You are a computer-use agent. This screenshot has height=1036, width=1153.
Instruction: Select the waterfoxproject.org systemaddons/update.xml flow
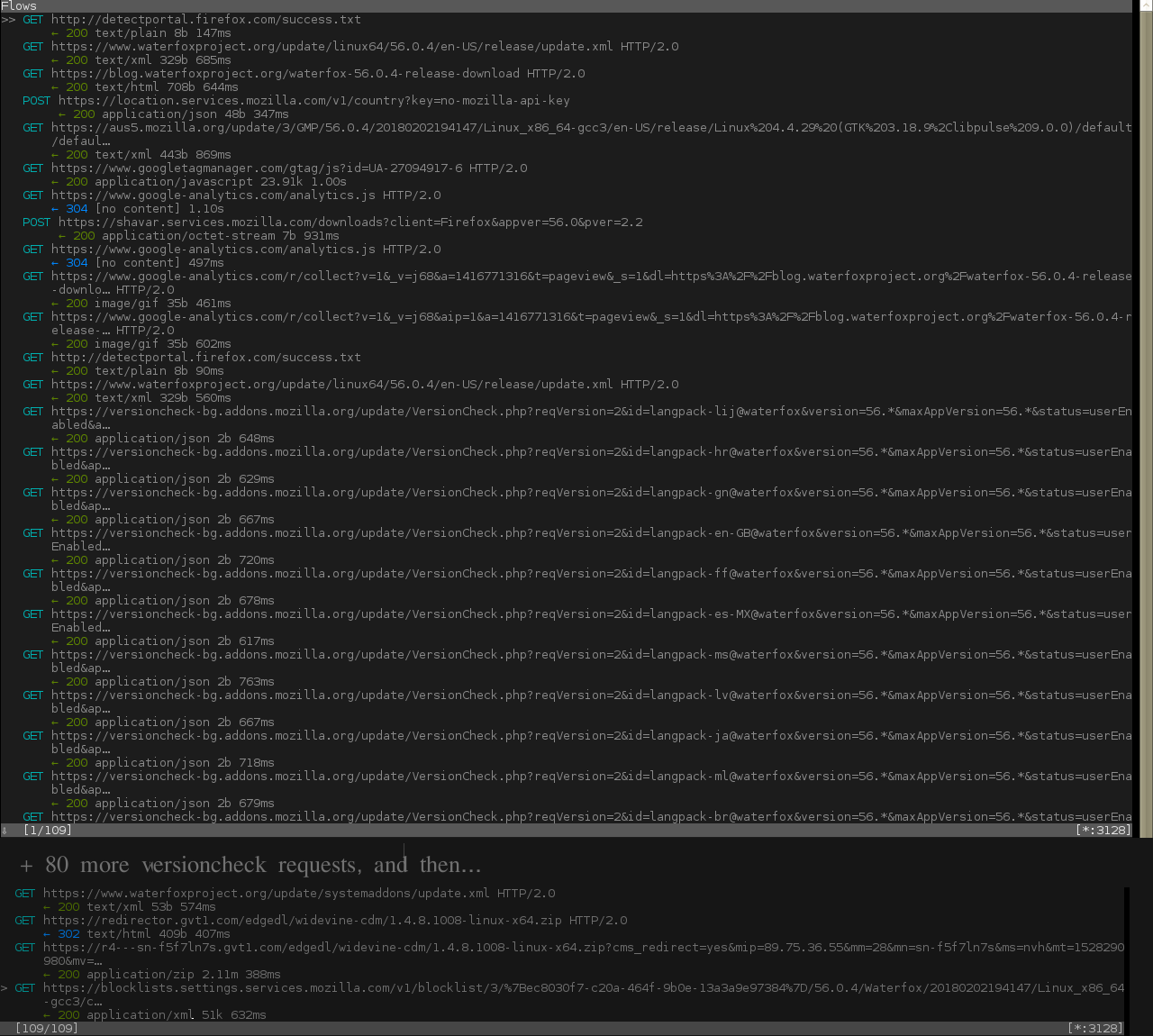click(x=285, y=893)
